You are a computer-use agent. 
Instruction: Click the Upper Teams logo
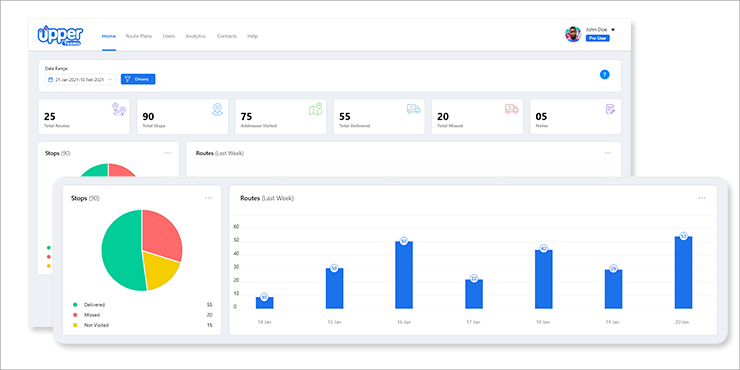(x=60, y=35)
